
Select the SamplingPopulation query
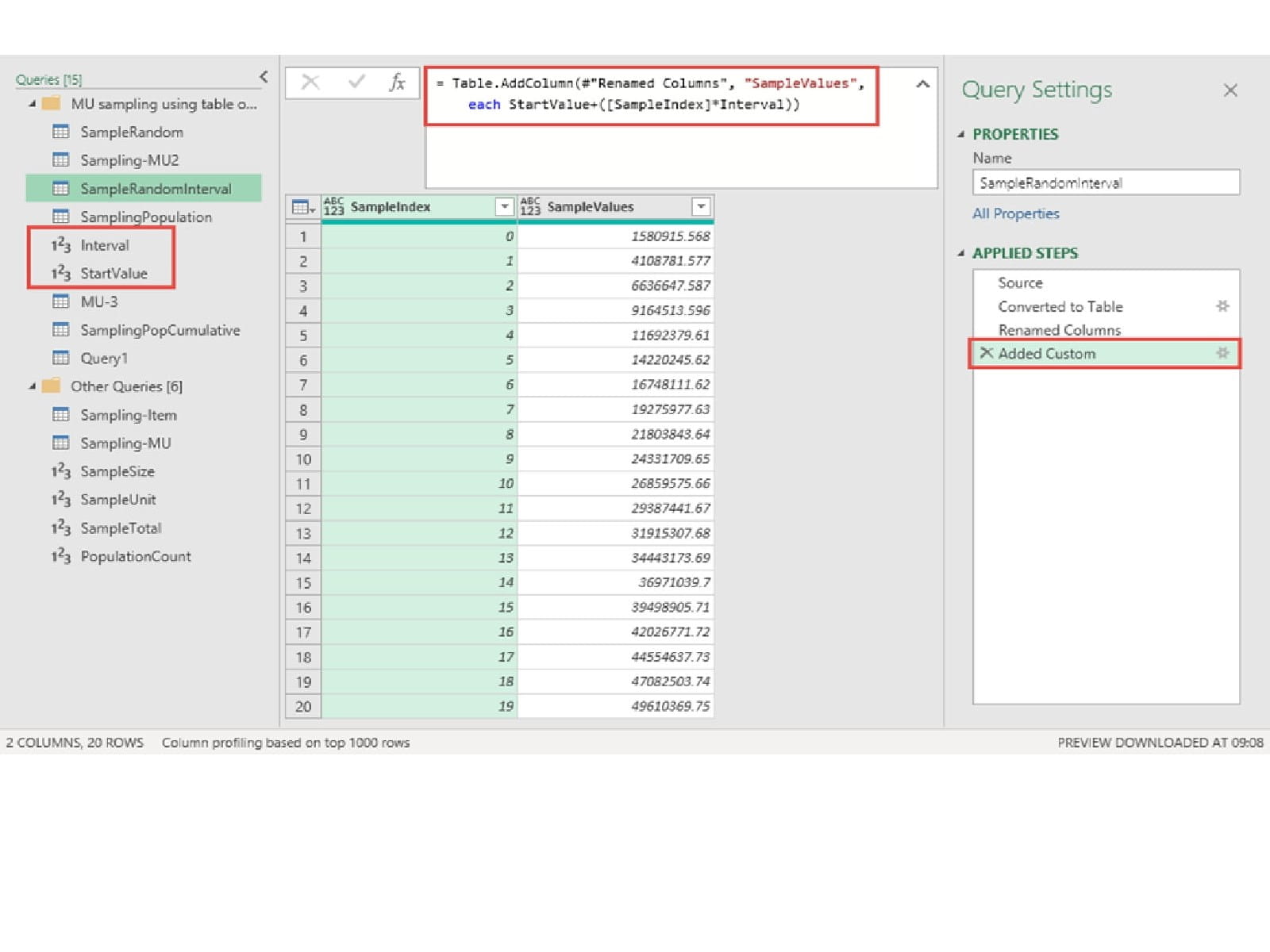click(x=145, y=217)
